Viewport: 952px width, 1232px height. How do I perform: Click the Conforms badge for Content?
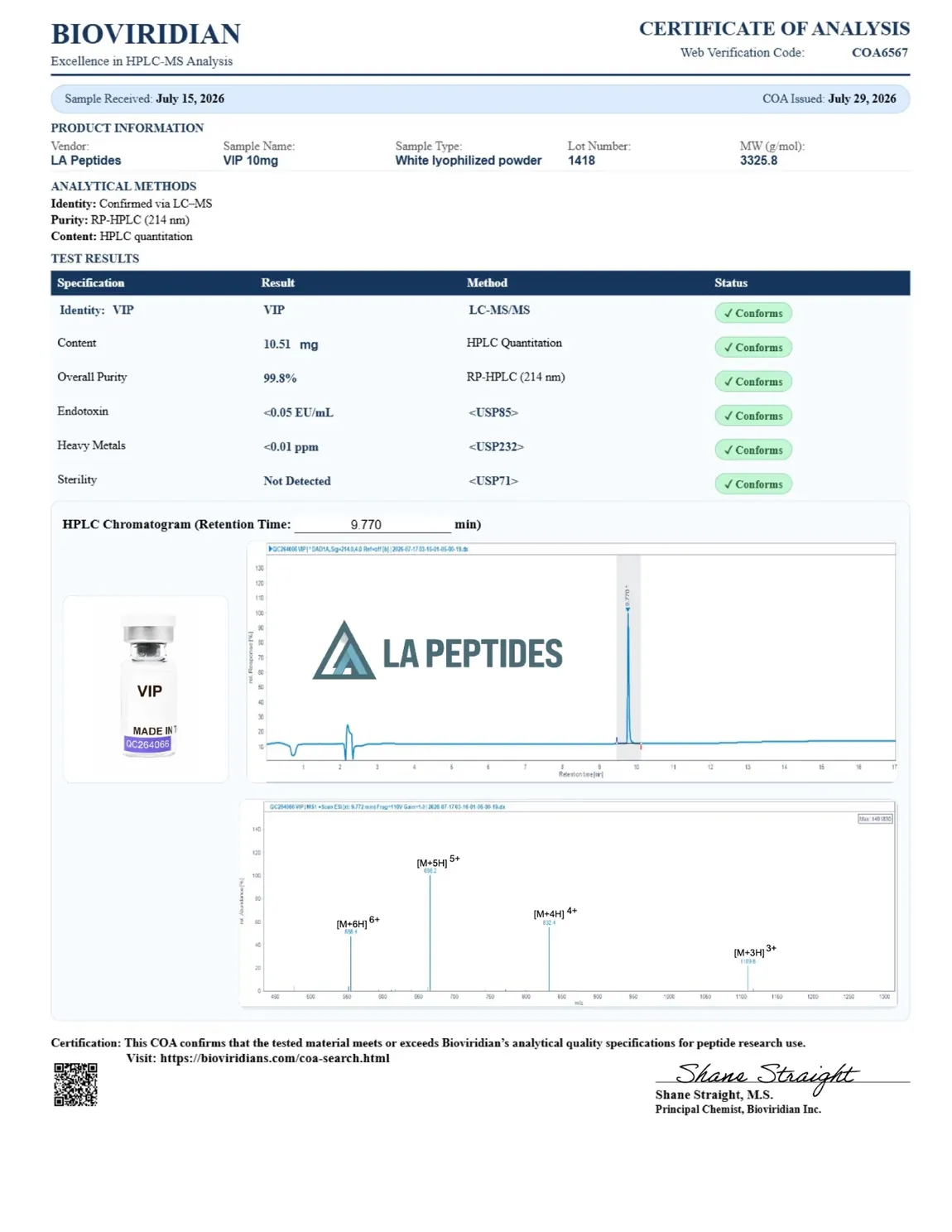coord(753,348)
